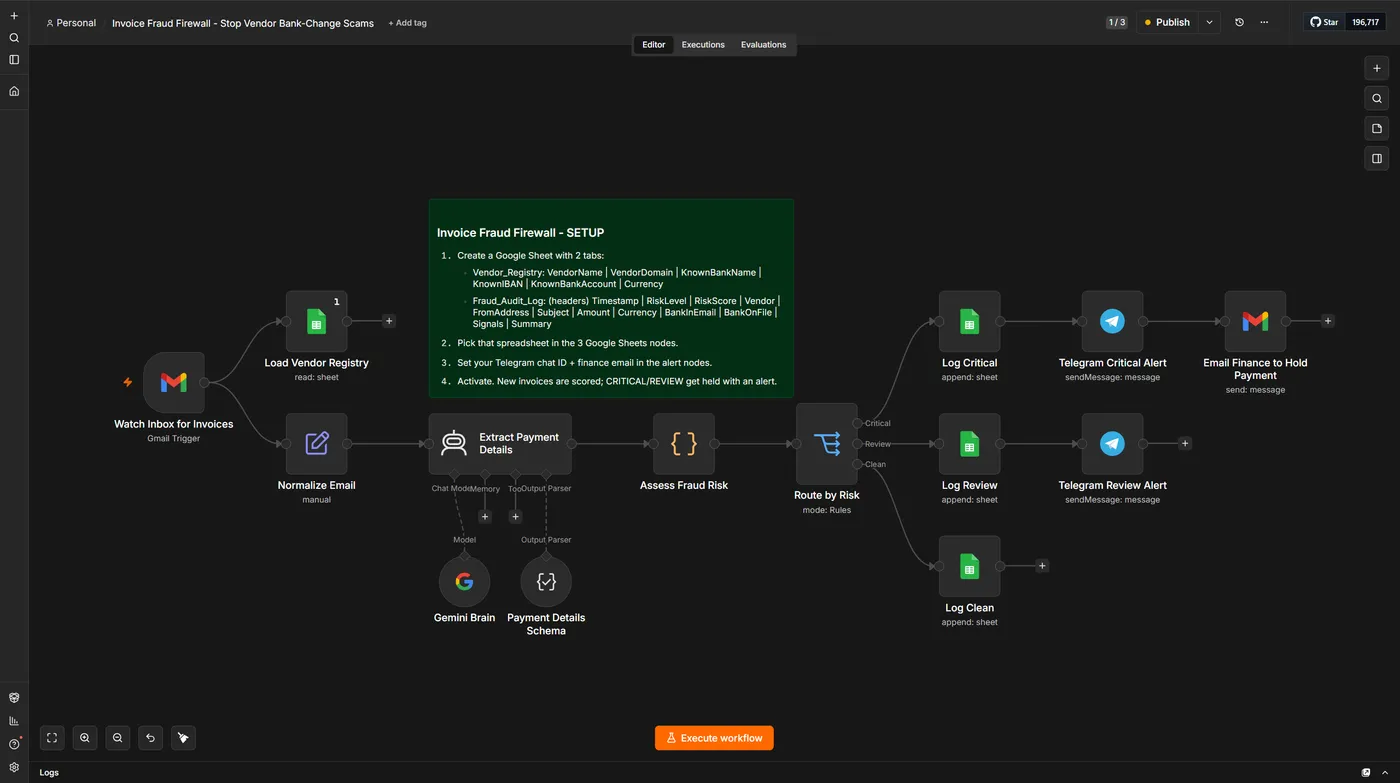The width and height of the screenshot is (1400, 783).
Task: Open the Log Review sheets node
Action: tap(969, 443)
